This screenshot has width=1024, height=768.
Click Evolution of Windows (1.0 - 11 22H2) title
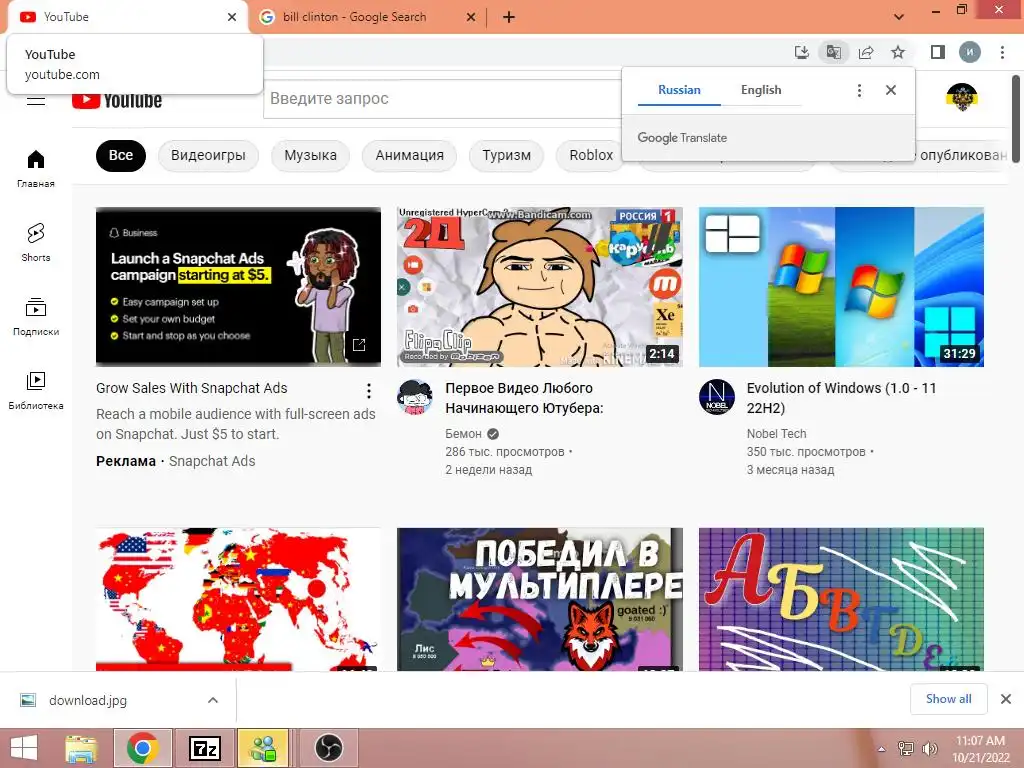841,398
